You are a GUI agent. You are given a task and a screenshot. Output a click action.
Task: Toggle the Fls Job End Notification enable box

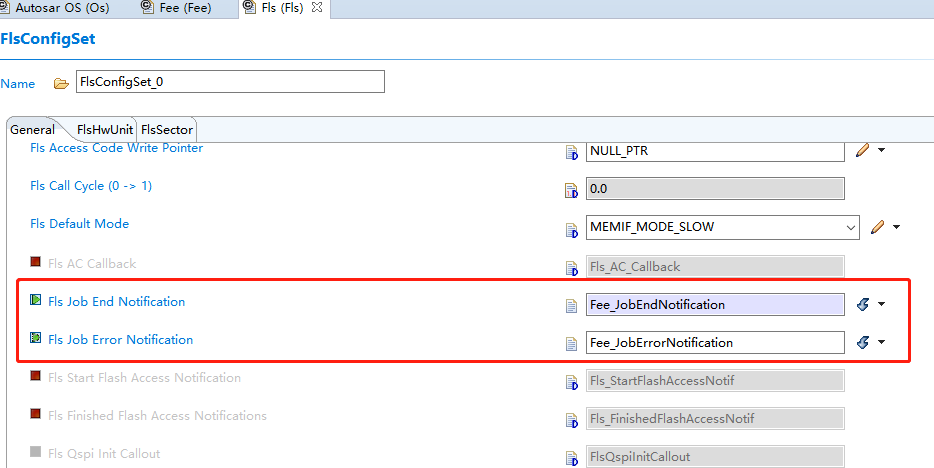click(x=36, y=299)
